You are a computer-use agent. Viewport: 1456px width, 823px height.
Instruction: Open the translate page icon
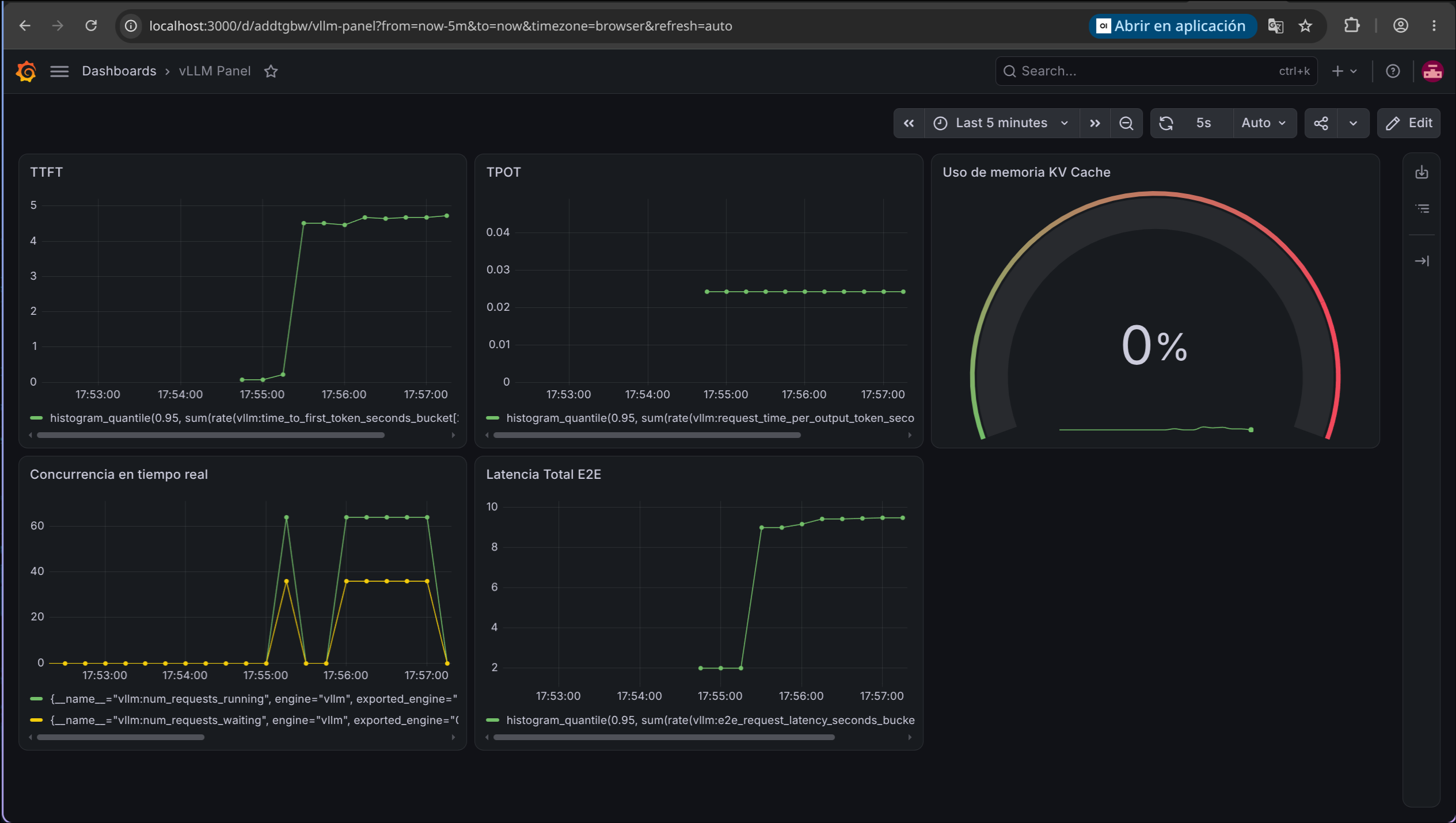1275,26
